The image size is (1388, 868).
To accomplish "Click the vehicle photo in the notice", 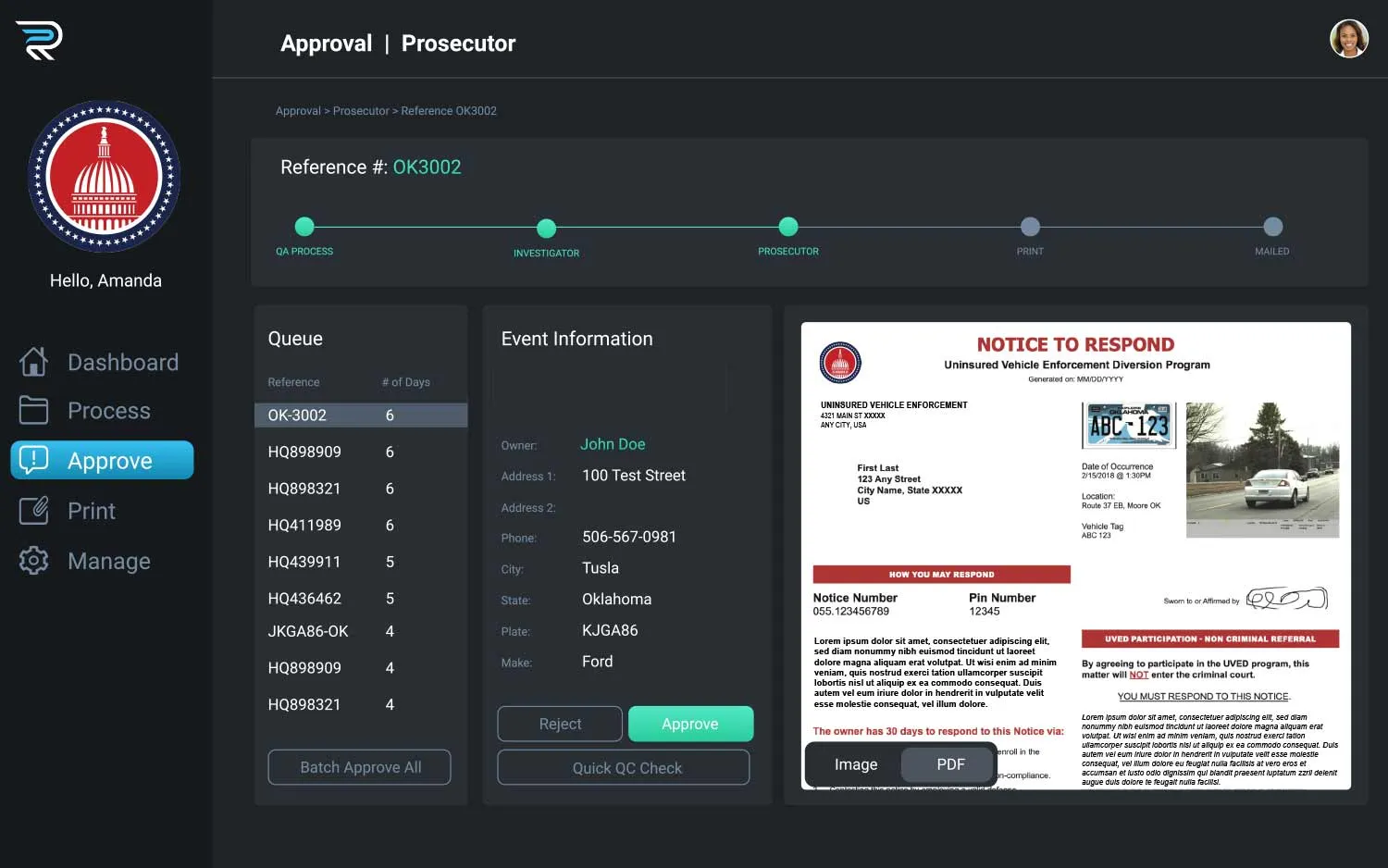I will click(x=1261, y=469).
